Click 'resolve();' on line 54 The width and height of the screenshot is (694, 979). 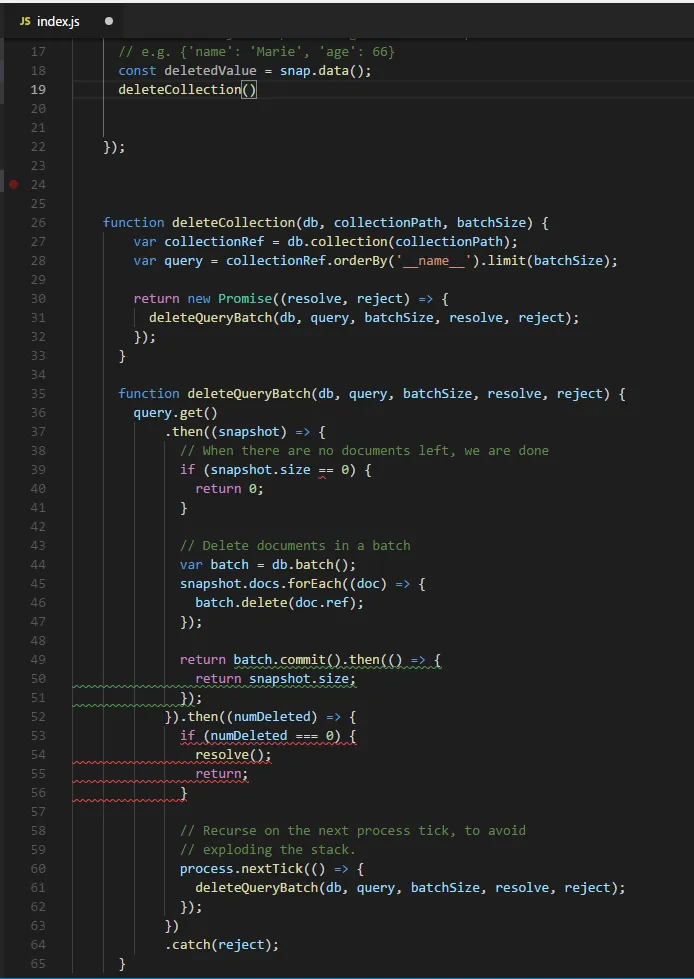(x=233, y=755)
